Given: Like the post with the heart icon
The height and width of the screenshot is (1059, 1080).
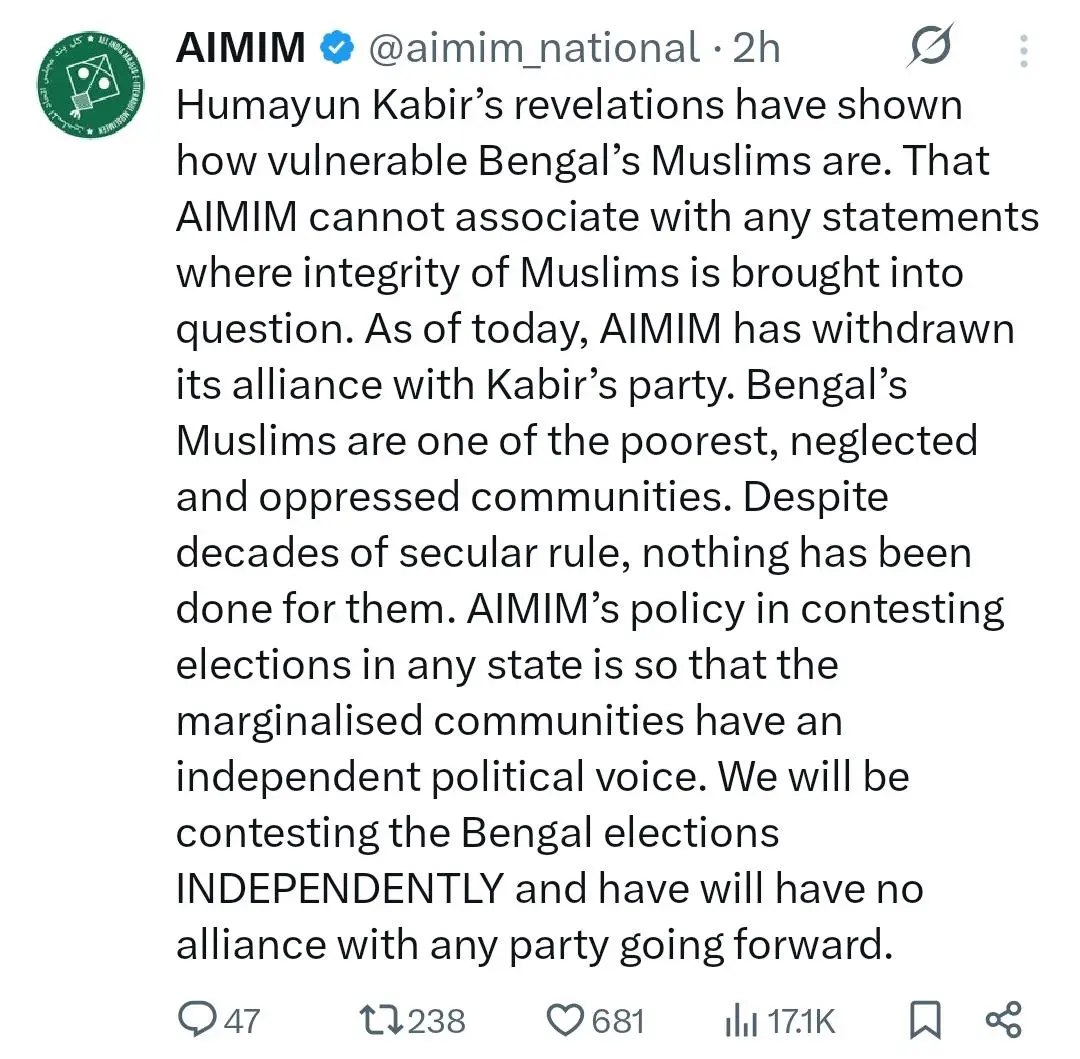Looking at the screenshot, I should (x=567, y=1020).
